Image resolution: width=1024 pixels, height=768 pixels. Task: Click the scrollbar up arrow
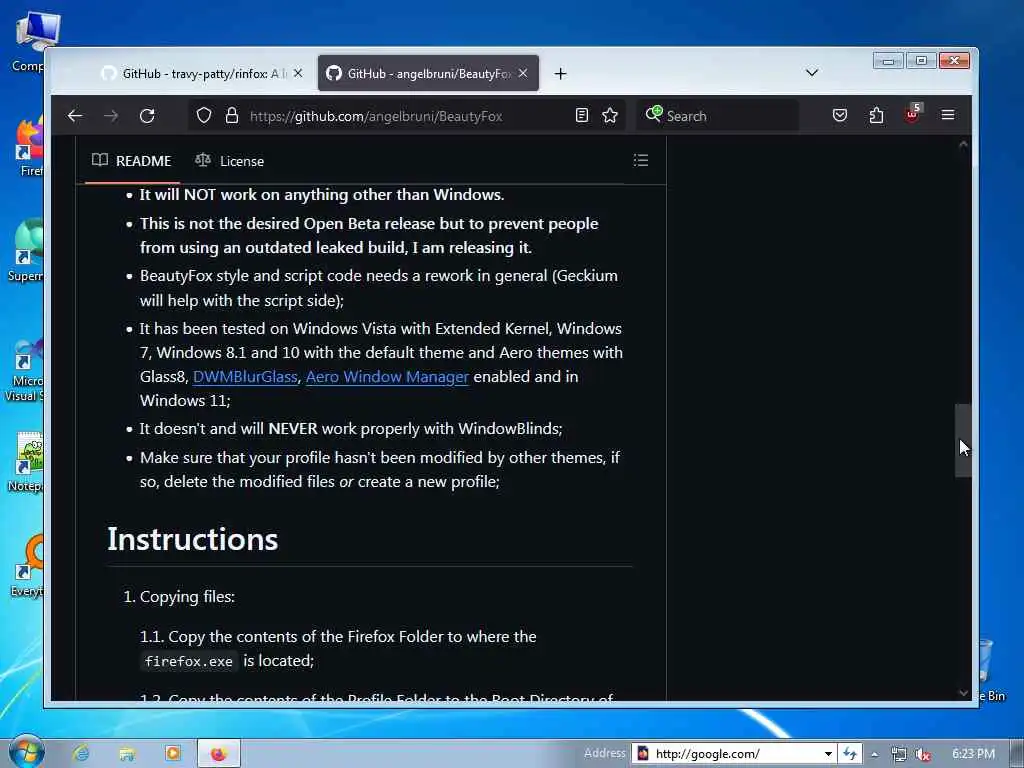click(963, 145)
